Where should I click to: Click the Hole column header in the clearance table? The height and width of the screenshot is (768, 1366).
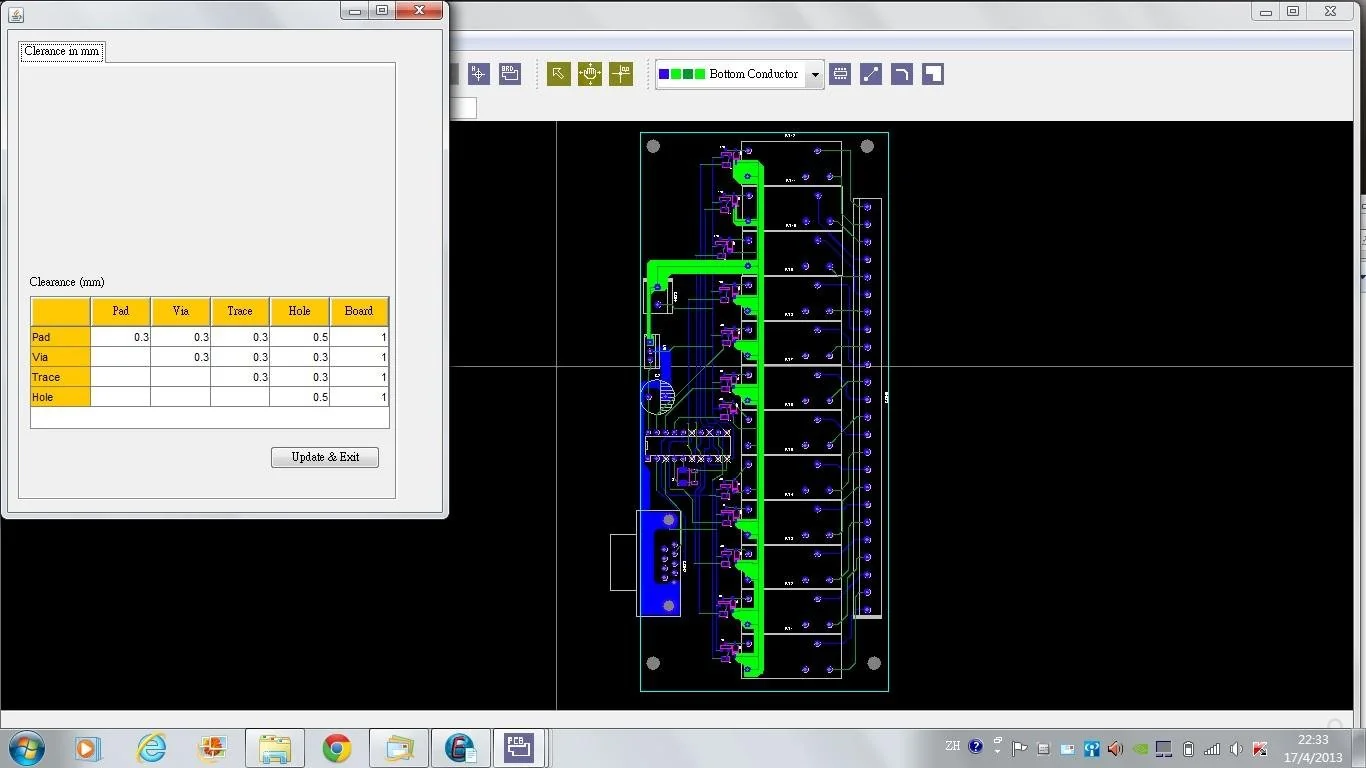[x=298, y=311]
